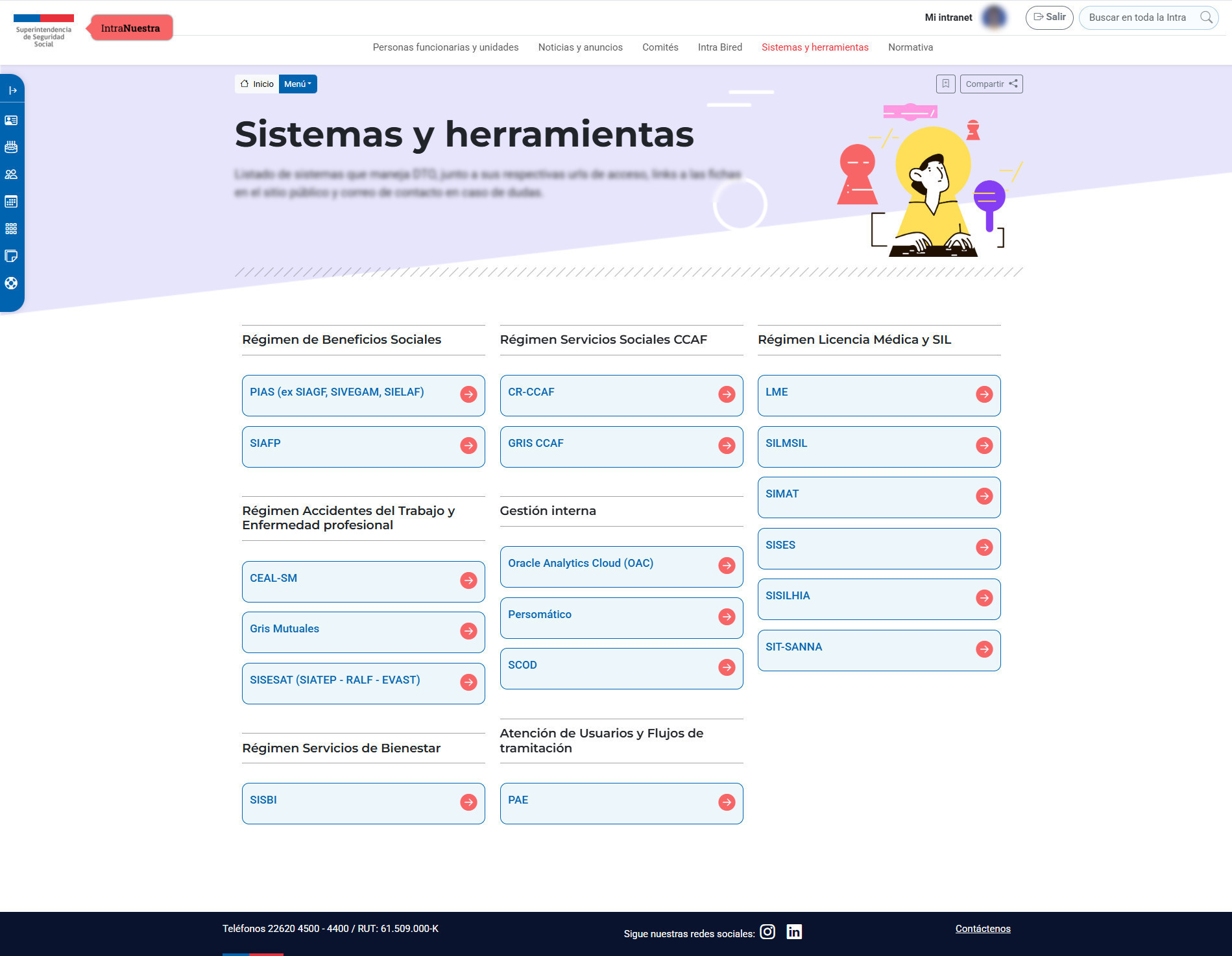Image resolution: width=1232 pixels, height=956 pixels.
Task: Open the Instagram icon in footer
Action: (767, 932)
